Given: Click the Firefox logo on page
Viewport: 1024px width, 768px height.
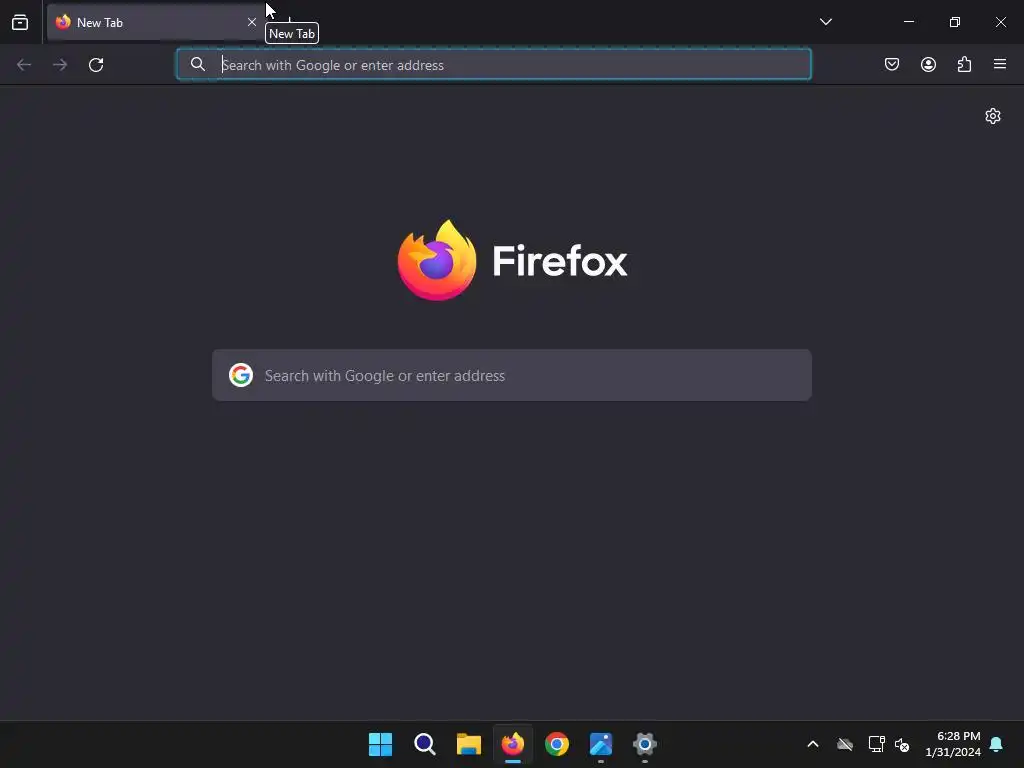Looking at the screenshot, I should [x=513, y=261].
